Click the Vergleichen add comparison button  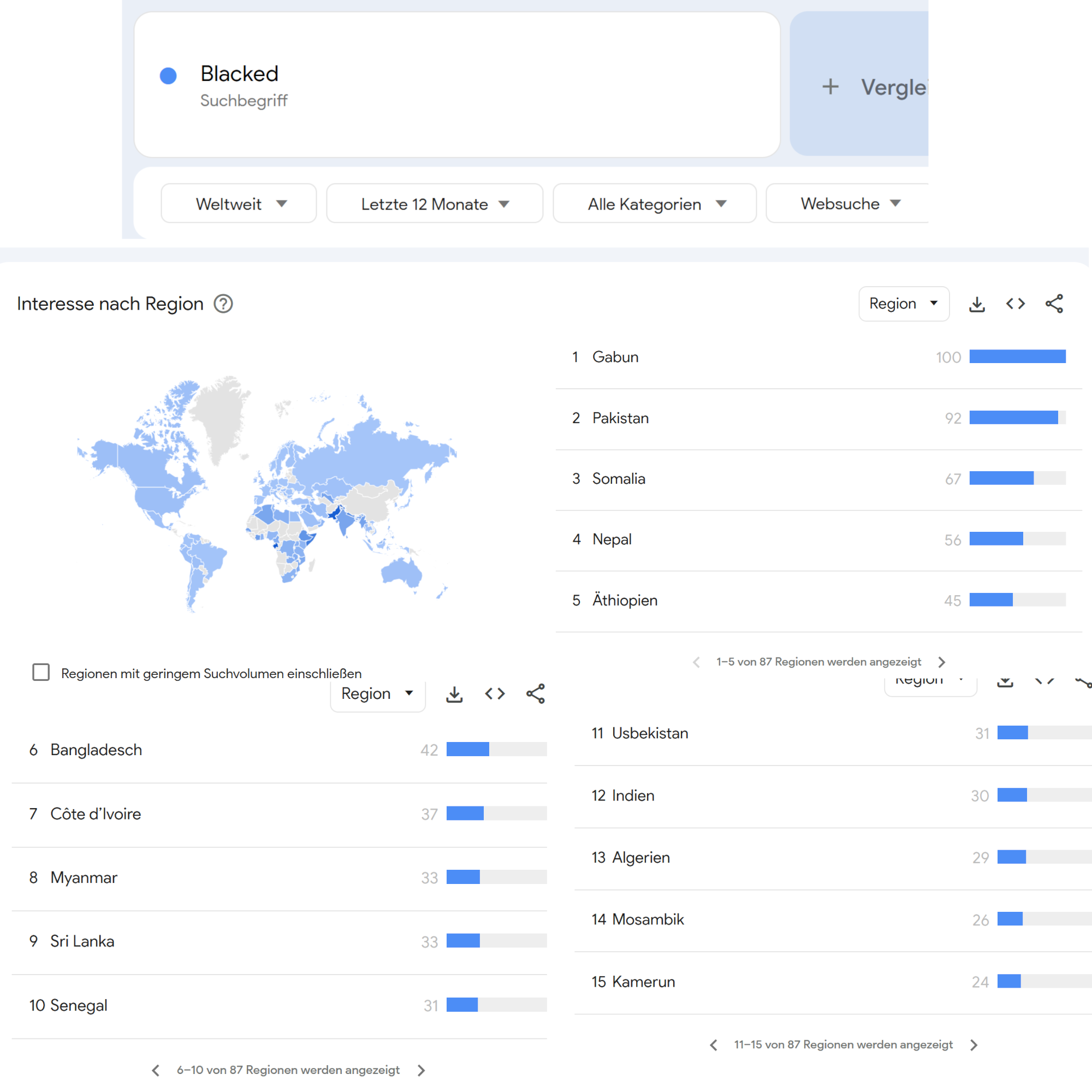[859, 84]
